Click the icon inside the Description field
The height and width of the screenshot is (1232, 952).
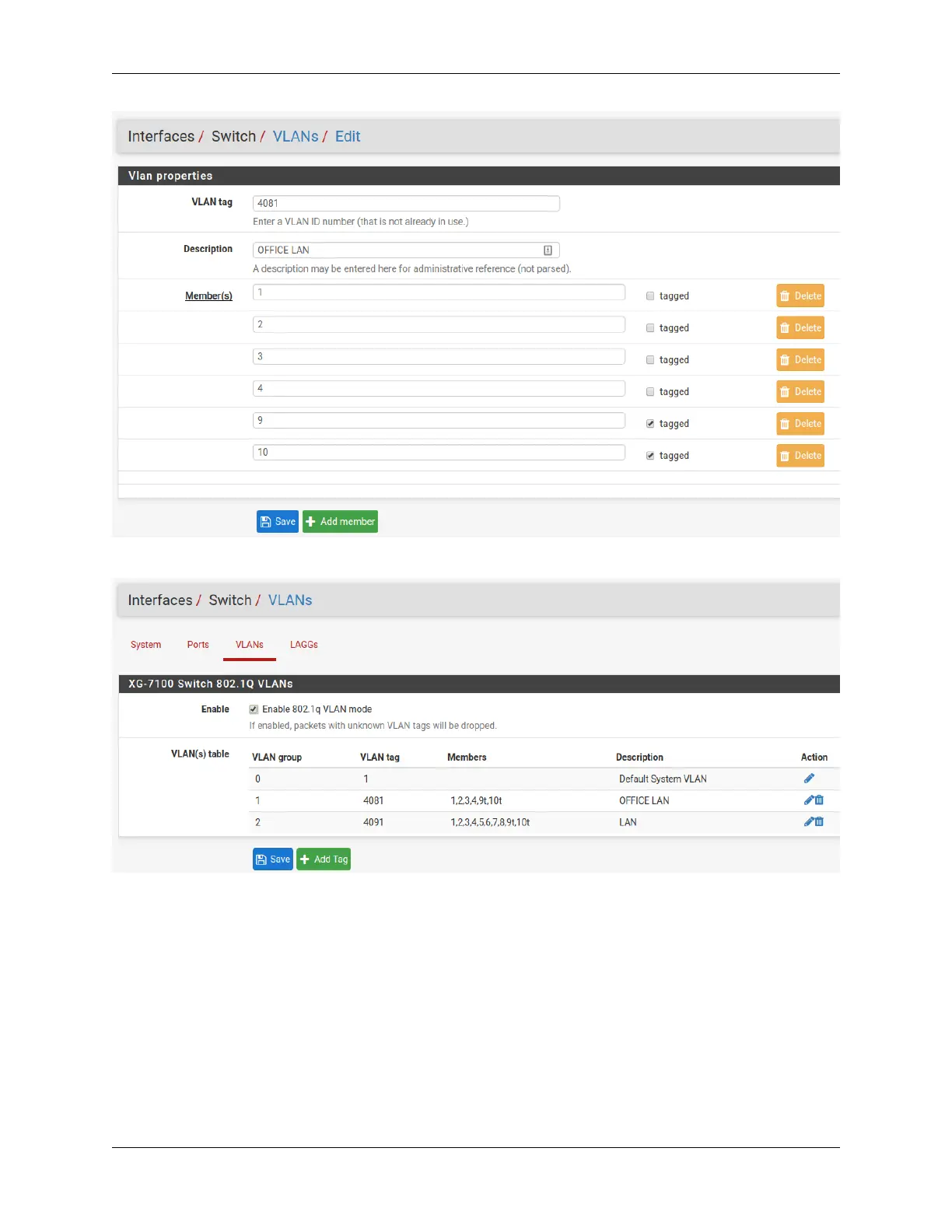(548, 250)
